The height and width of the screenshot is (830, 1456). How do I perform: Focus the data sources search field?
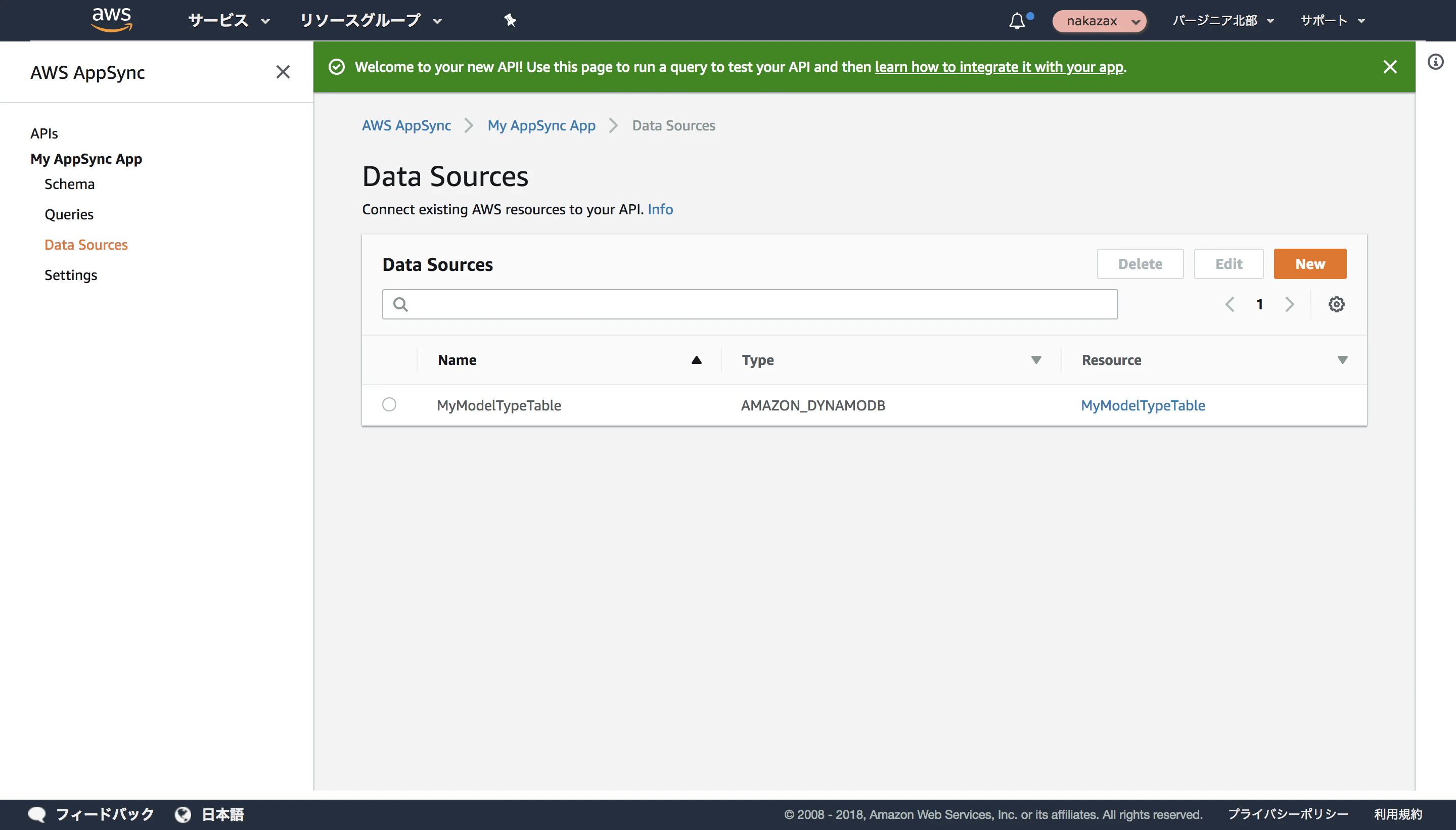point(750,304)
